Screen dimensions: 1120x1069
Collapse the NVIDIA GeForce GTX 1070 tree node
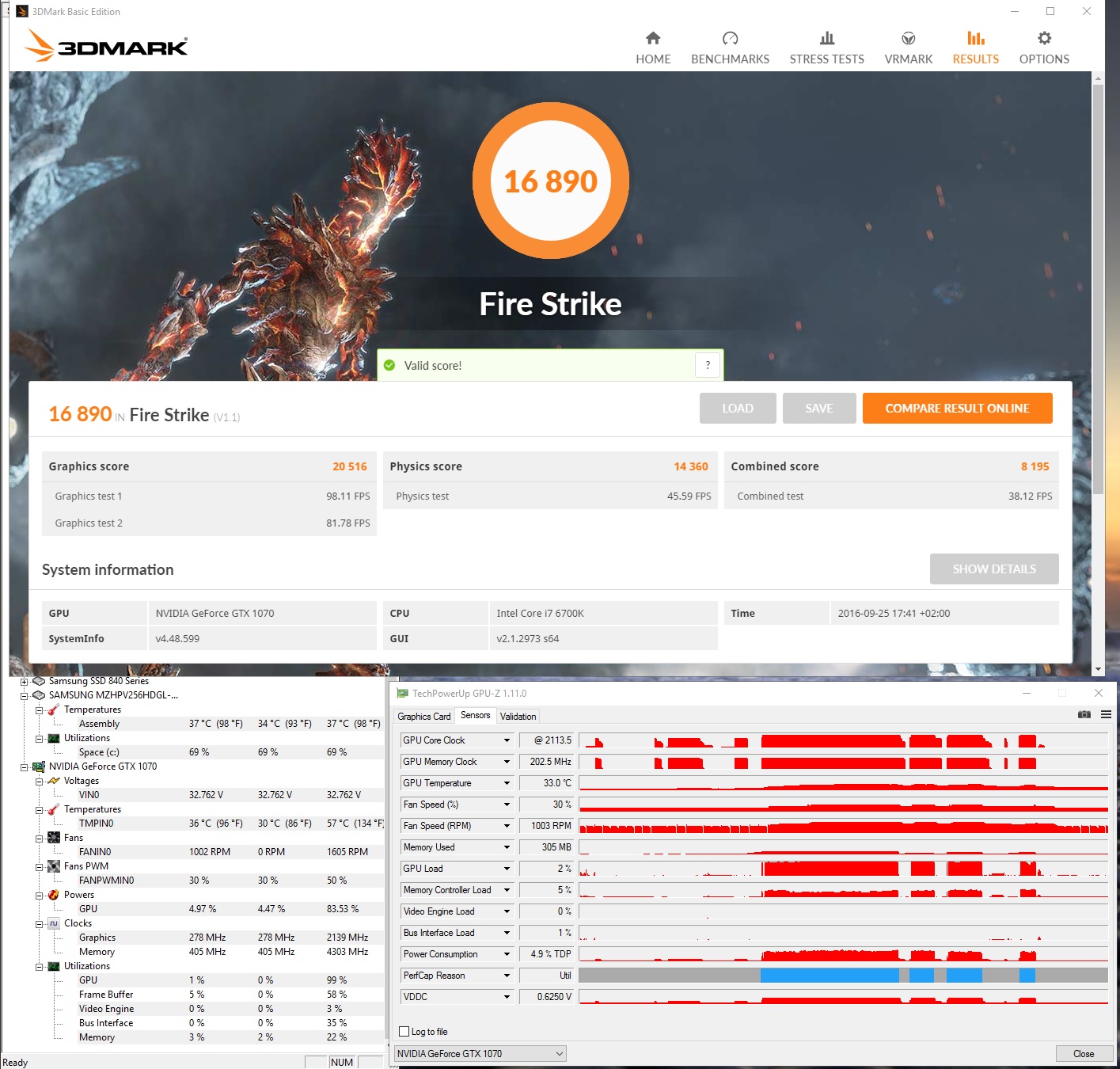24,767
